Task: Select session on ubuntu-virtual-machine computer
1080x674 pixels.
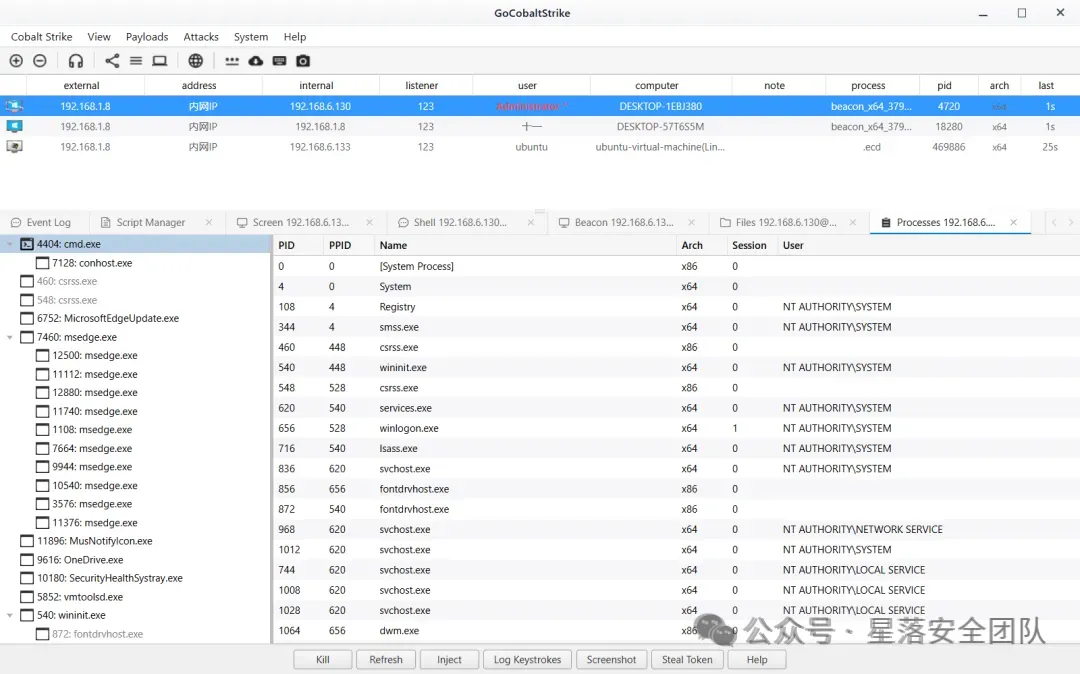Action: [540, 147]
